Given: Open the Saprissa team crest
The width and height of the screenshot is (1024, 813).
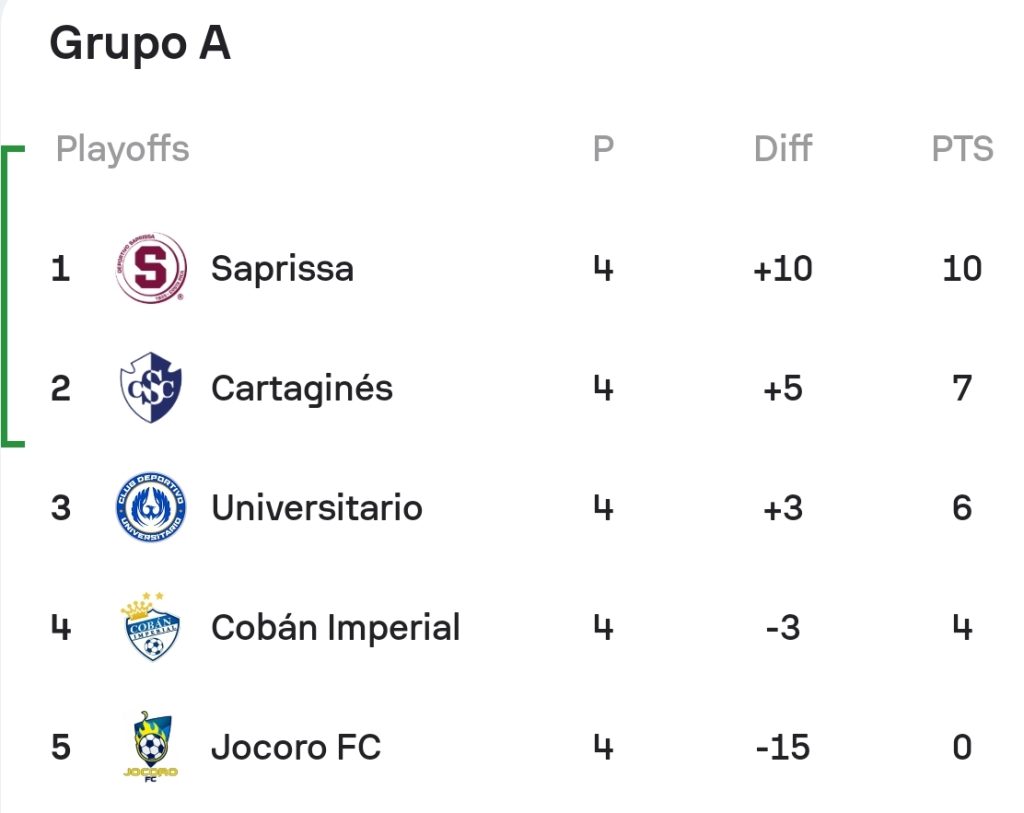Looking at the screenshot, I should point(151,268).
